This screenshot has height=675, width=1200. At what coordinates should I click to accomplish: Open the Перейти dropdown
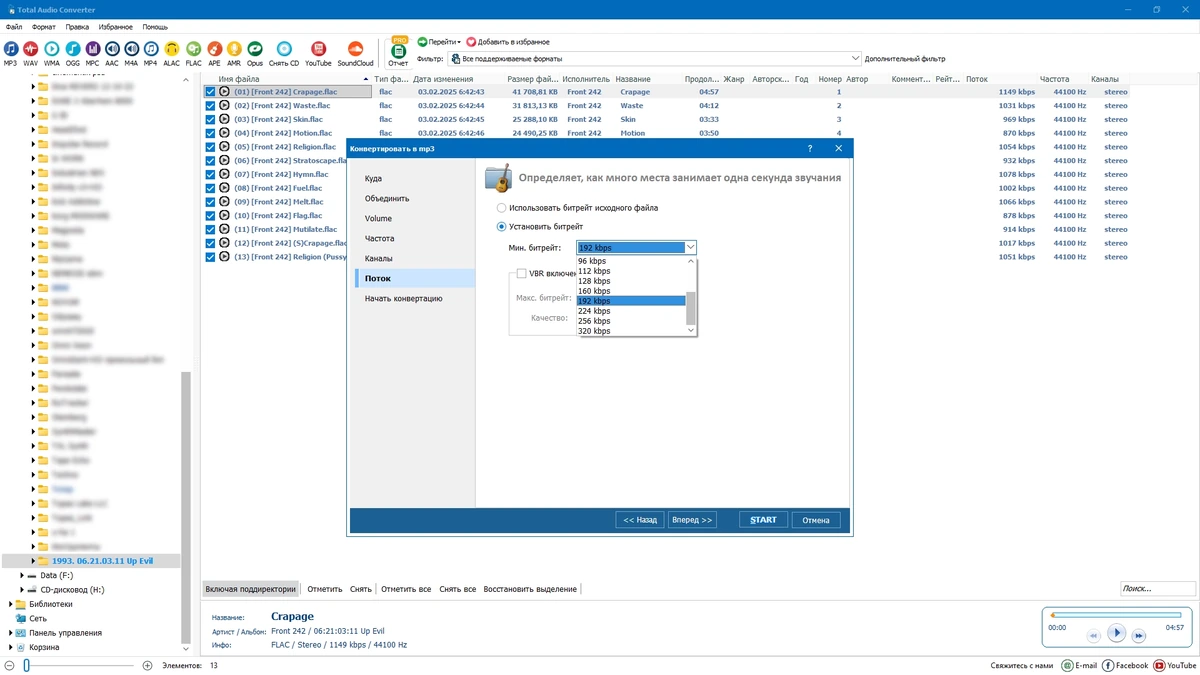(439, 42)
